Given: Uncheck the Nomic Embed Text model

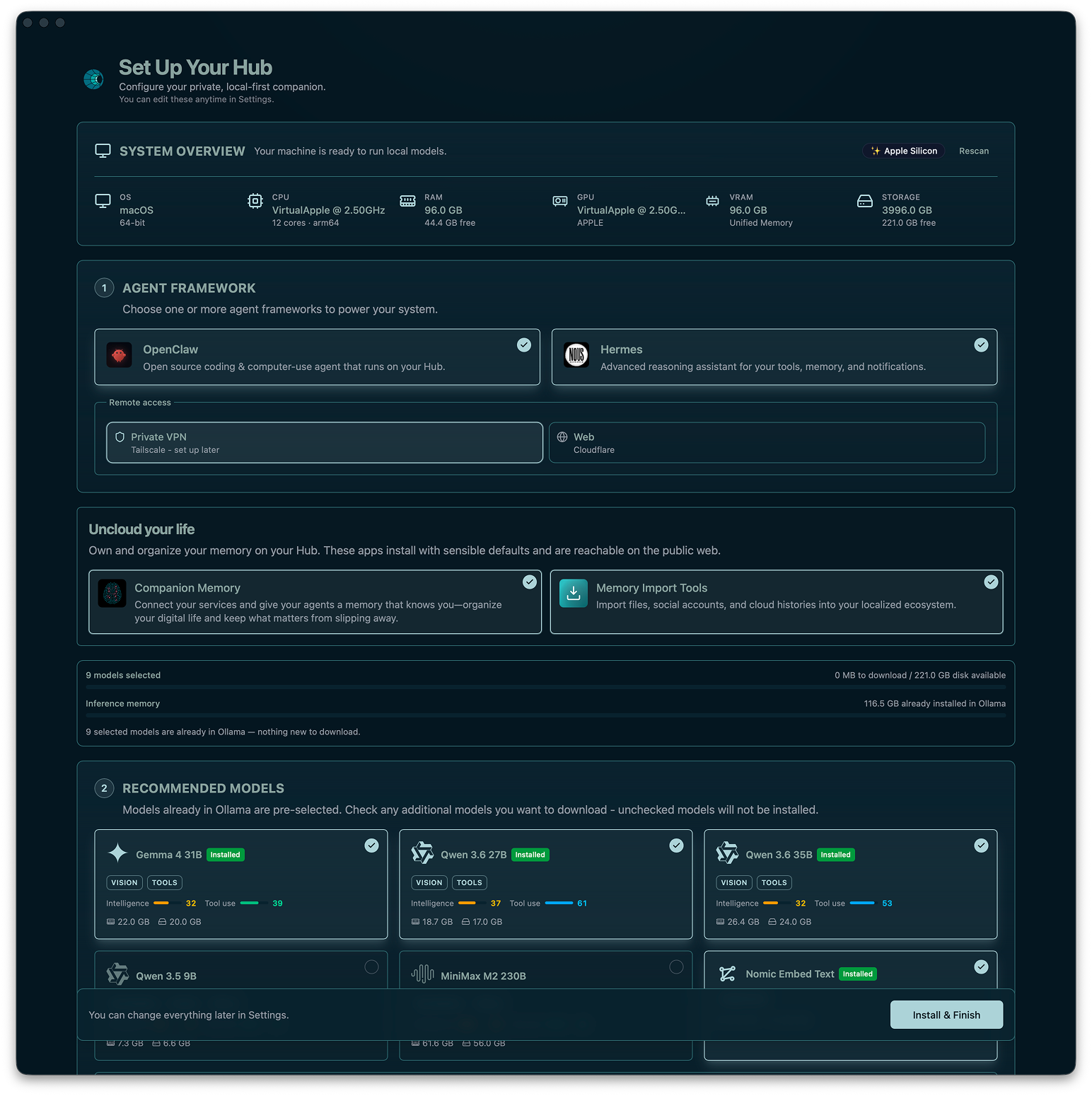Looking at the screenshot, I should coord(981,967).
